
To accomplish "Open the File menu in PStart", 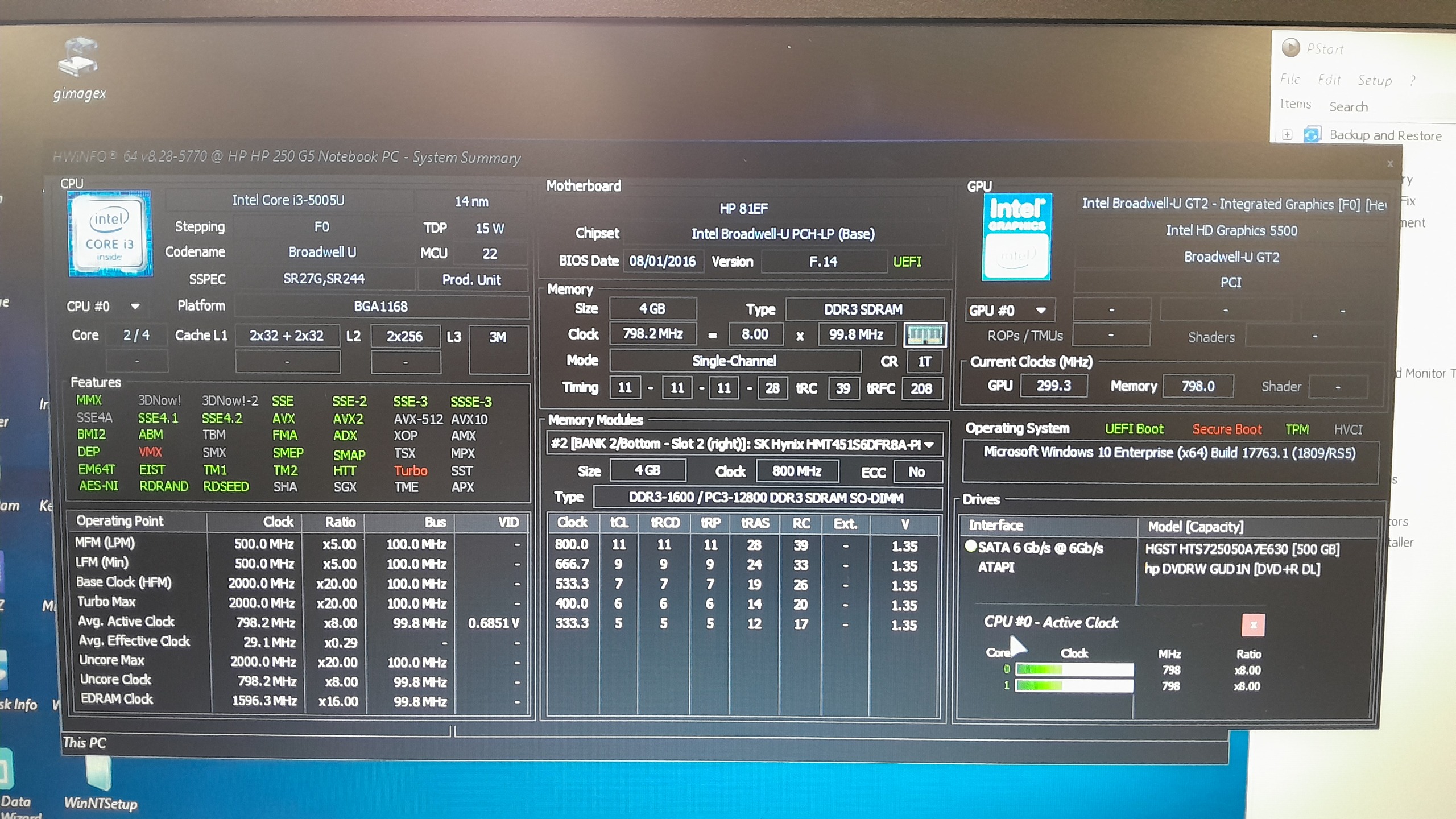I will tap(1290, 79).
